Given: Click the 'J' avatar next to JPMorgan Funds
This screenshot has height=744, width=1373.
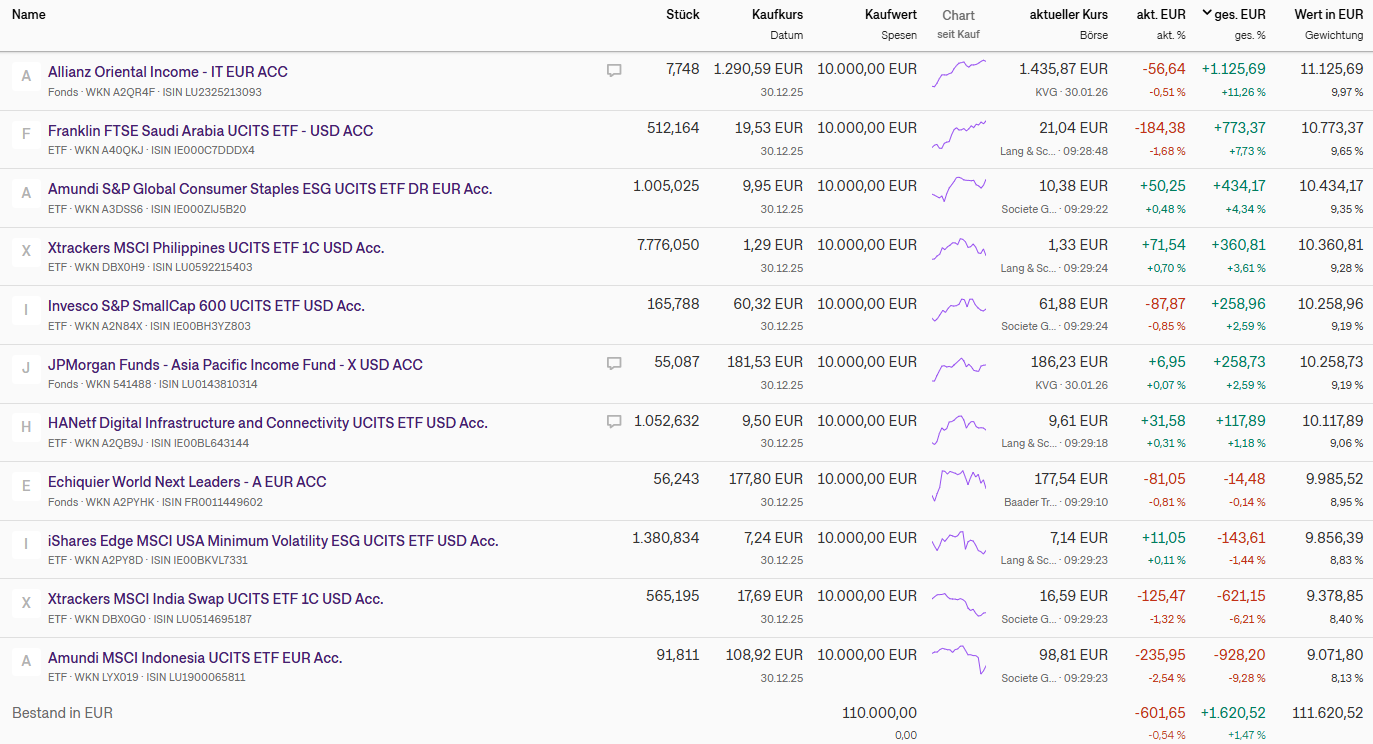Looking at the screenshot, I should coord(26,369).
